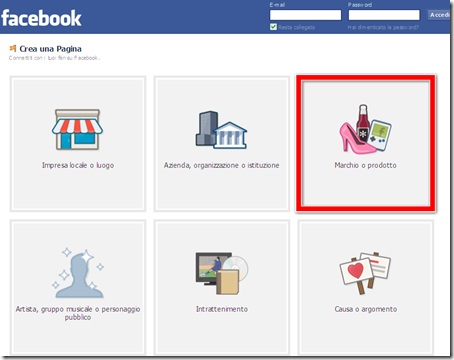The height and width of the screenshot is (360, 454).
Task: Focus the E-mail input field
Action: [x=305, y=15]
